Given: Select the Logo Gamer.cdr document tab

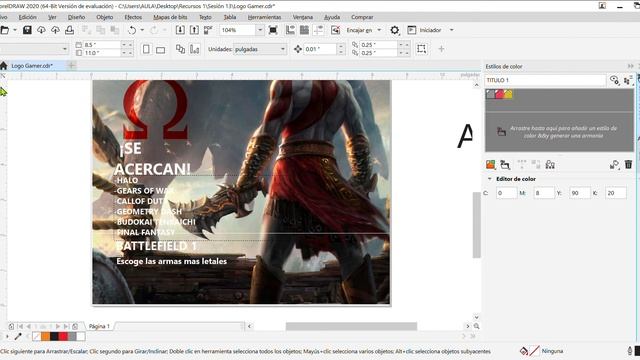Looking at the screenshot, I should (x=32, y=66).
